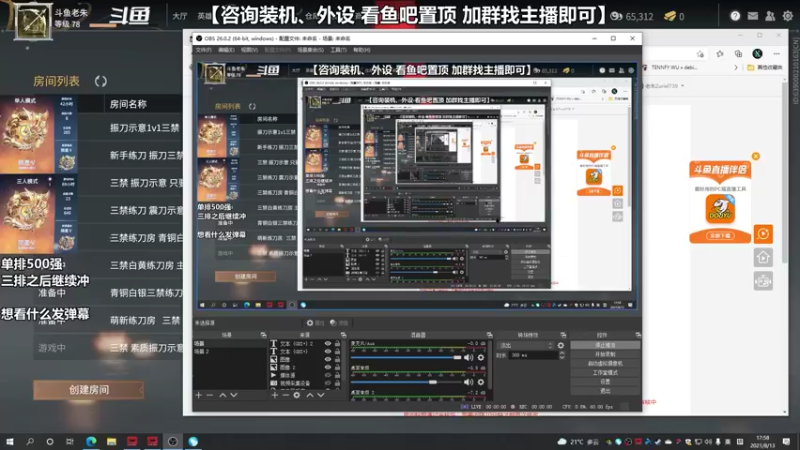This screenshot has height=450, width=800.
Task: Move scene down with the arrow icon
Action: 234,395
